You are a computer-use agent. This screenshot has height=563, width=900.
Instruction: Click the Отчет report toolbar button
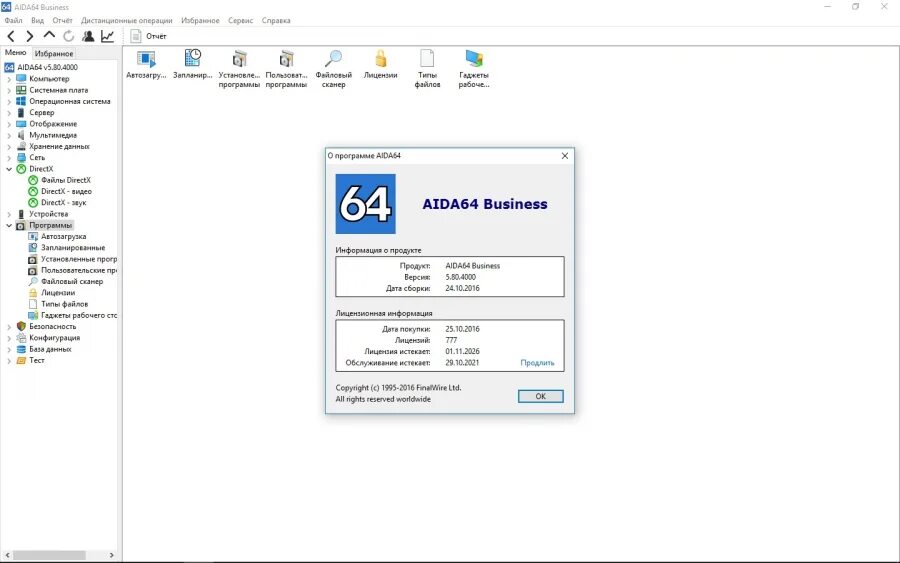148,36
